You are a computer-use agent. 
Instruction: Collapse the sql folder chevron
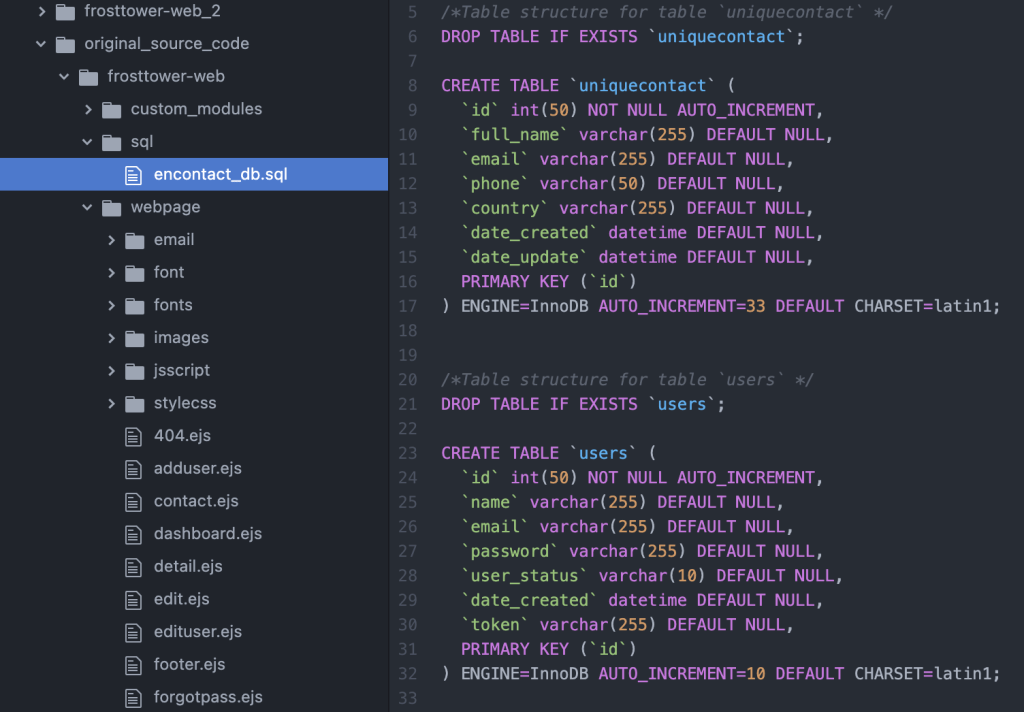pyautogui.click(x=88, y=142)
